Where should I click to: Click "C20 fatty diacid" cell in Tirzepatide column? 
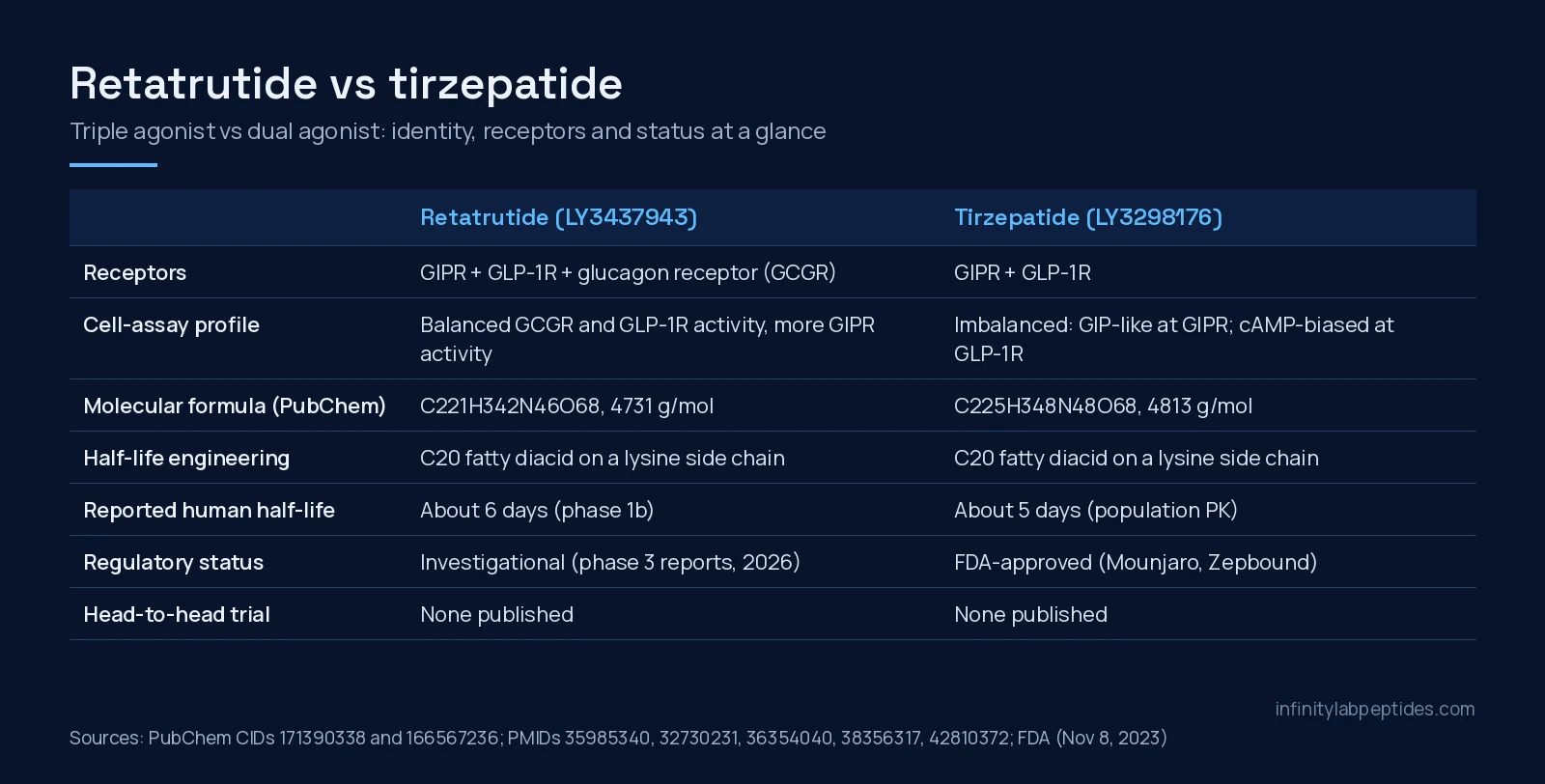click(x=1137, y=458)
